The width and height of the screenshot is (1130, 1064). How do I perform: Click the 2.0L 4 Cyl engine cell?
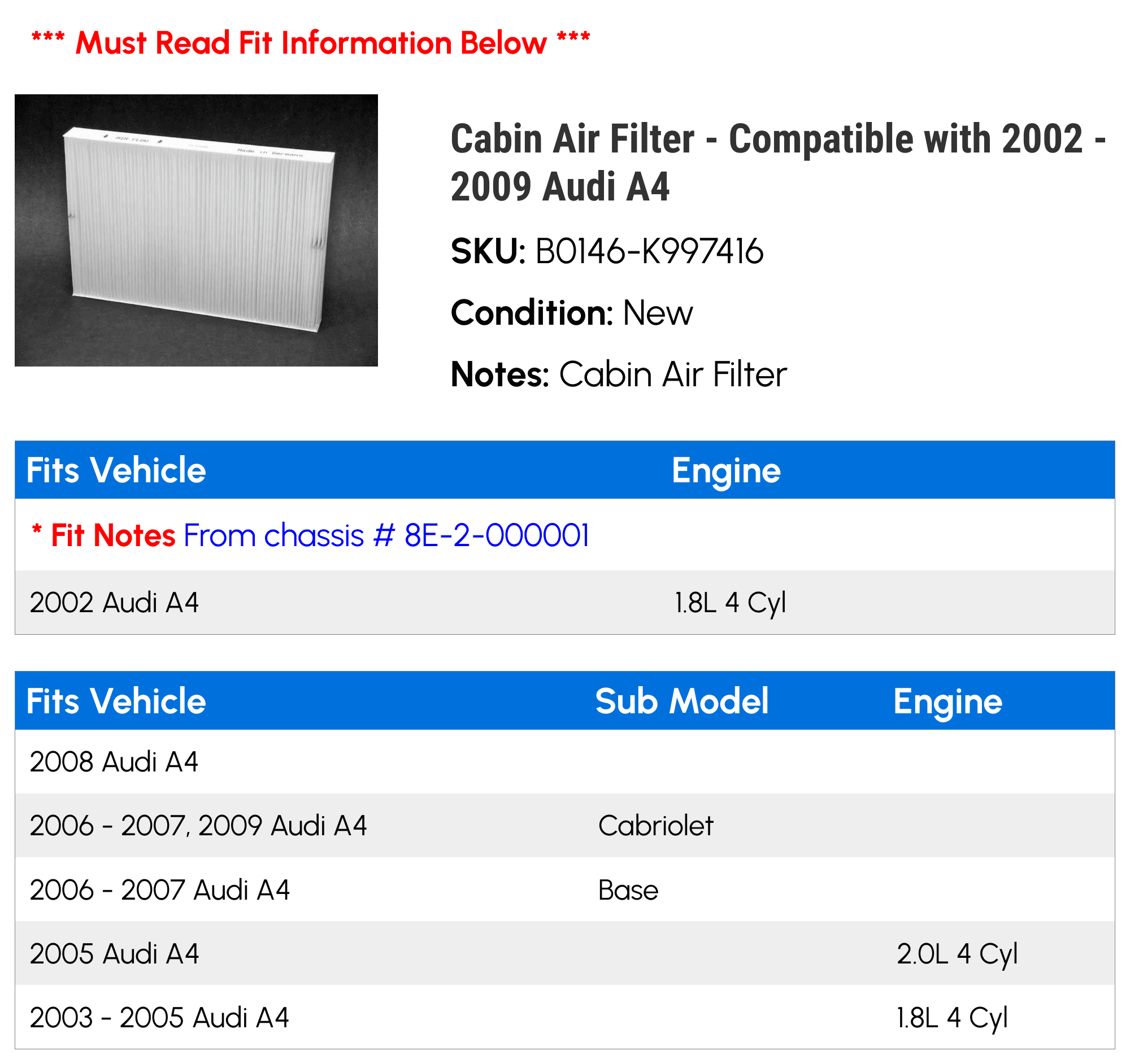(x=957, y=954)
